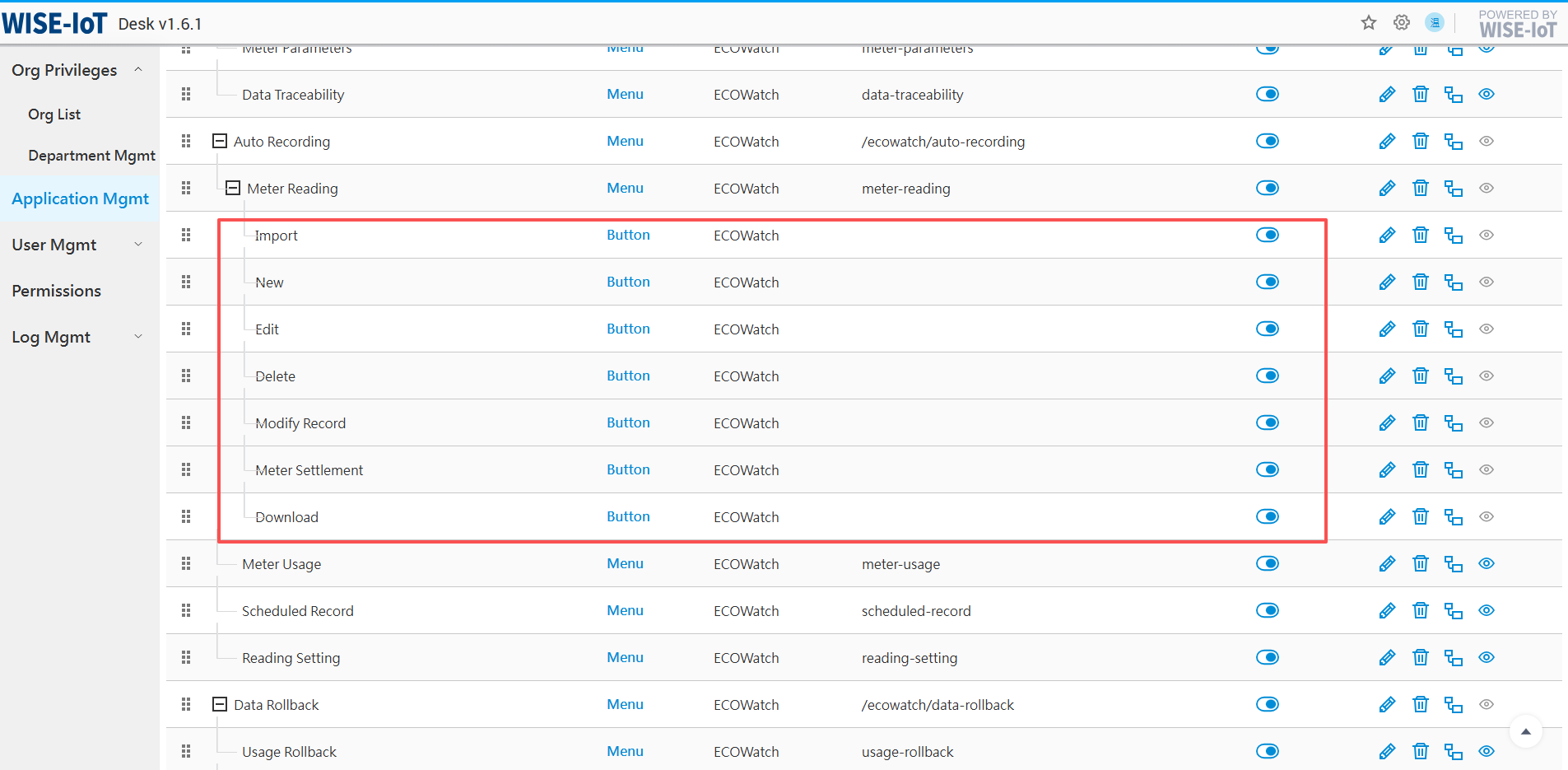Image resolution: width=1568 pixels, height=770 pixels.
Task: Delete the Import button row via trash icon
Action: click(1420, 236)
